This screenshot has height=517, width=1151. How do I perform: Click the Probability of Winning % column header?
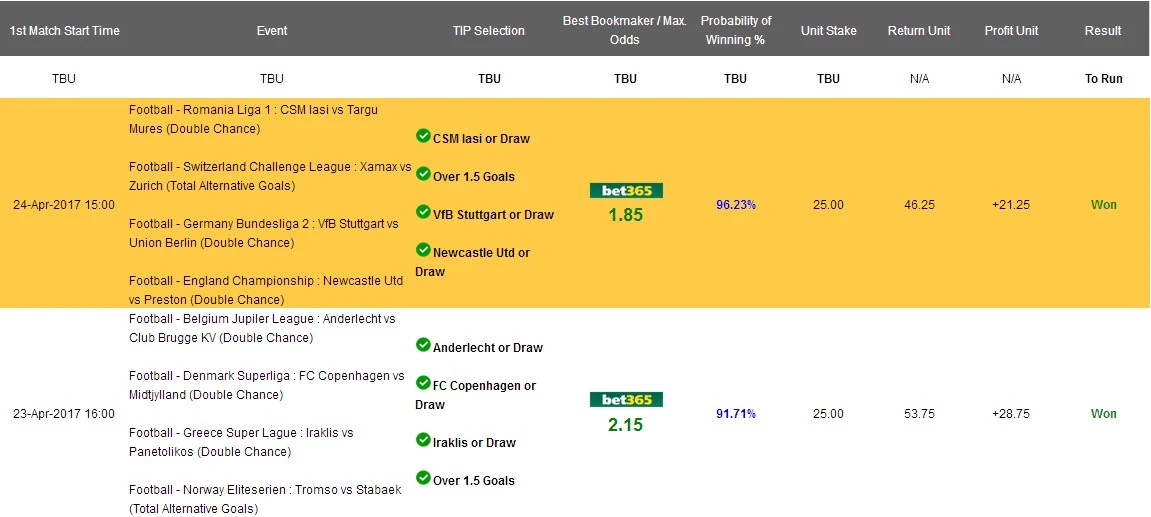pyautogui.click(x=736, y=31)
